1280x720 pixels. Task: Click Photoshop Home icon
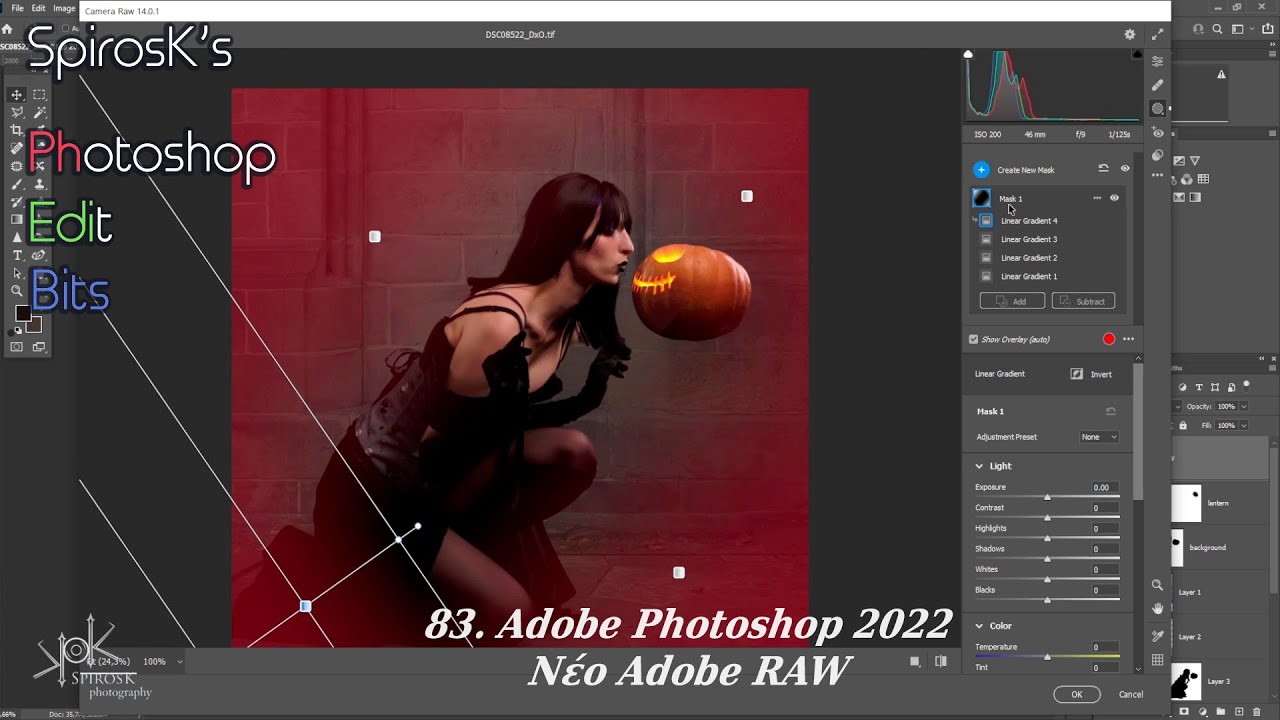pyautogui.click(x=7, y=30)
